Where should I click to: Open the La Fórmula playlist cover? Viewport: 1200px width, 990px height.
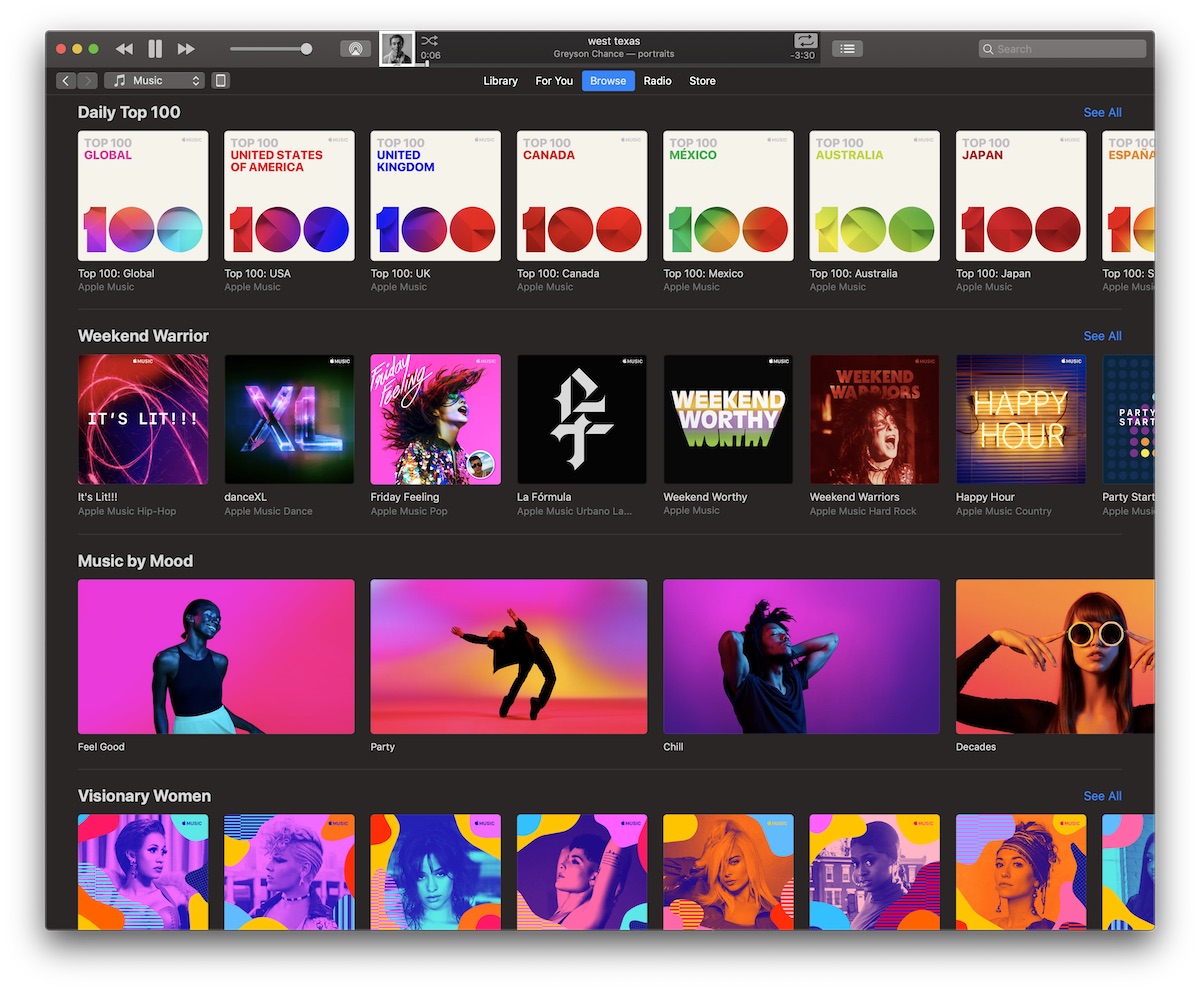pos(582,419)
